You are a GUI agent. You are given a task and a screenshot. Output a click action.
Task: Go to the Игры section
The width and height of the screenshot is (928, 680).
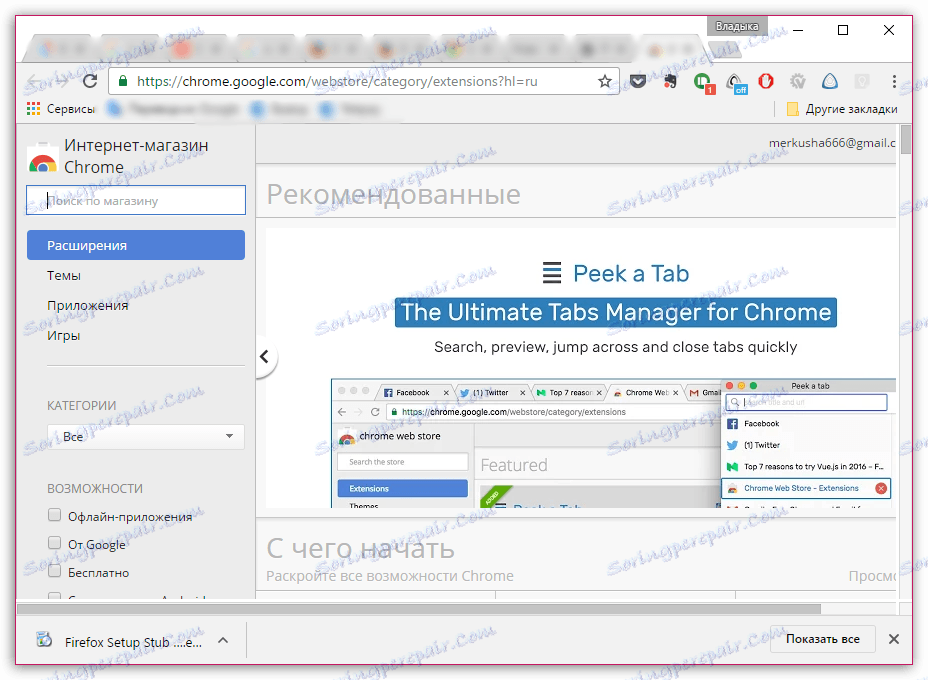point(63,336)
